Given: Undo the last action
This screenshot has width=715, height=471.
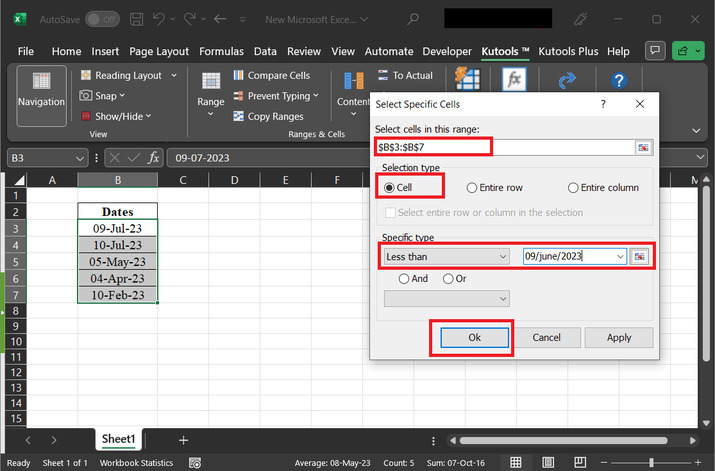Looking at the screenshot, I should (x=159, y=19).
